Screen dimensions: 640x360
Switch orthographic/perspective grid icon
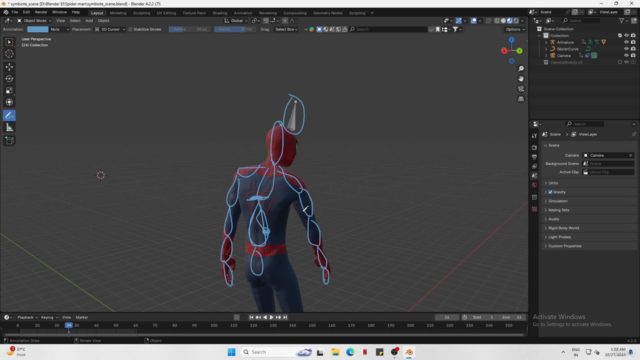point(521,99)
